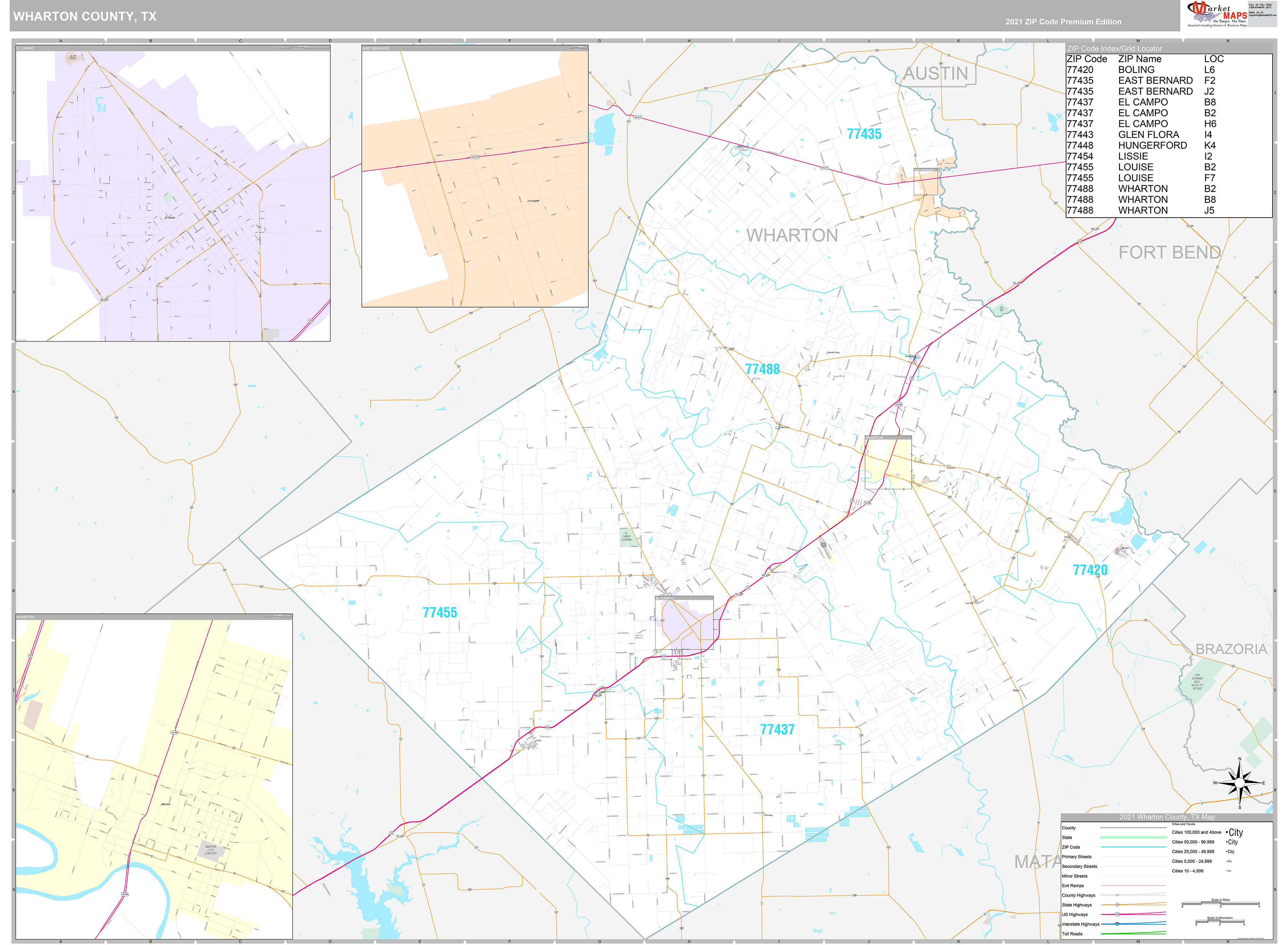The height and width of the screenshot is (945, 1288).
Task: Click the large WHARTON county label
Action: click(x=792, y=235)
